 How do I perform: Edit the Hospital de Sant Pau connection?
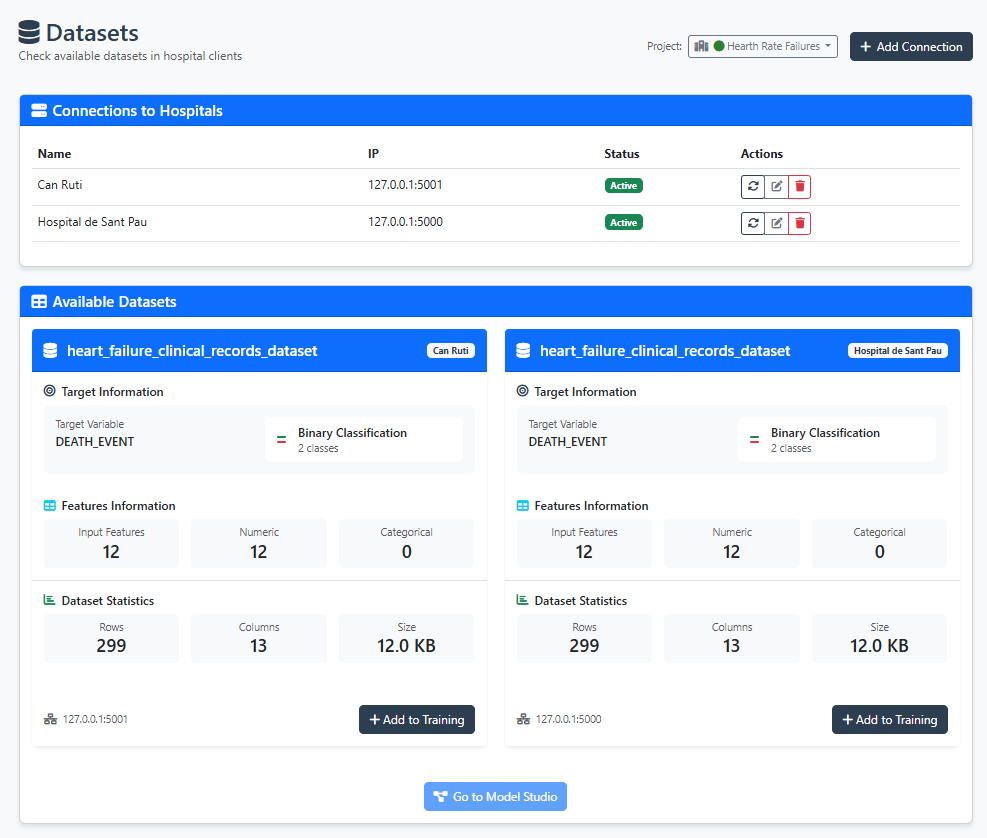[x=776, y=222]
